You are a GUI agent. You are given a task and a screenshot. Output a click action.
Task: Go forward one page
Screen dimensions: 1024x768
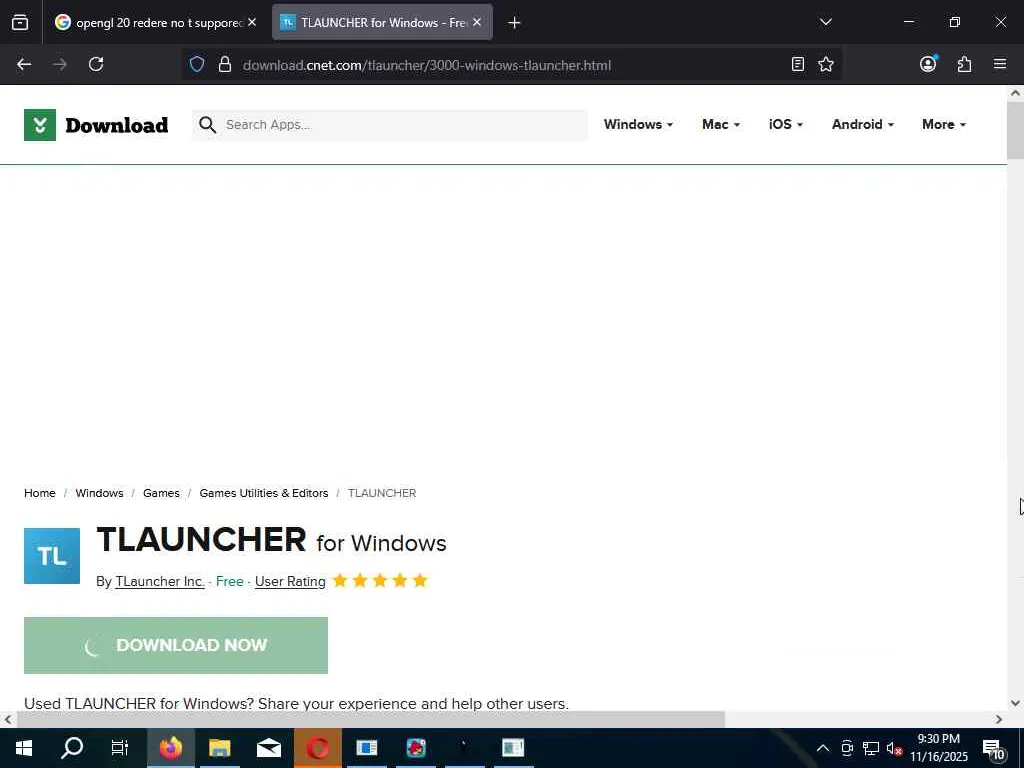(60, 64)
